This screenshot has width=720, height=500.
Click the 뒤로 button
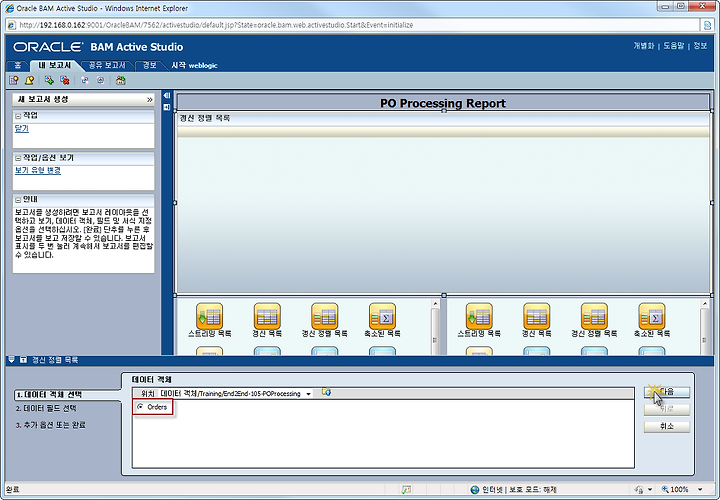click(x=667, y=409)
